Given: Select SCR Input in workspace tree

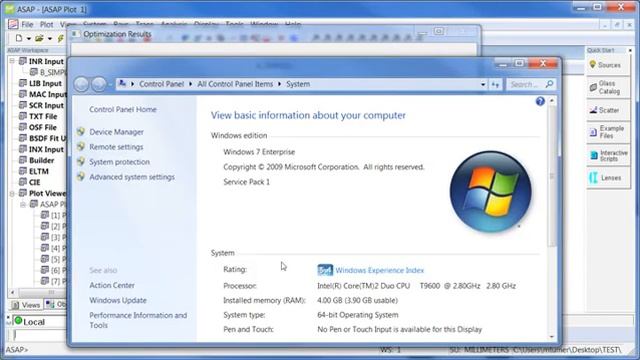Looking at the screenshot, I should pyautogui.click(x=46, y=105).
